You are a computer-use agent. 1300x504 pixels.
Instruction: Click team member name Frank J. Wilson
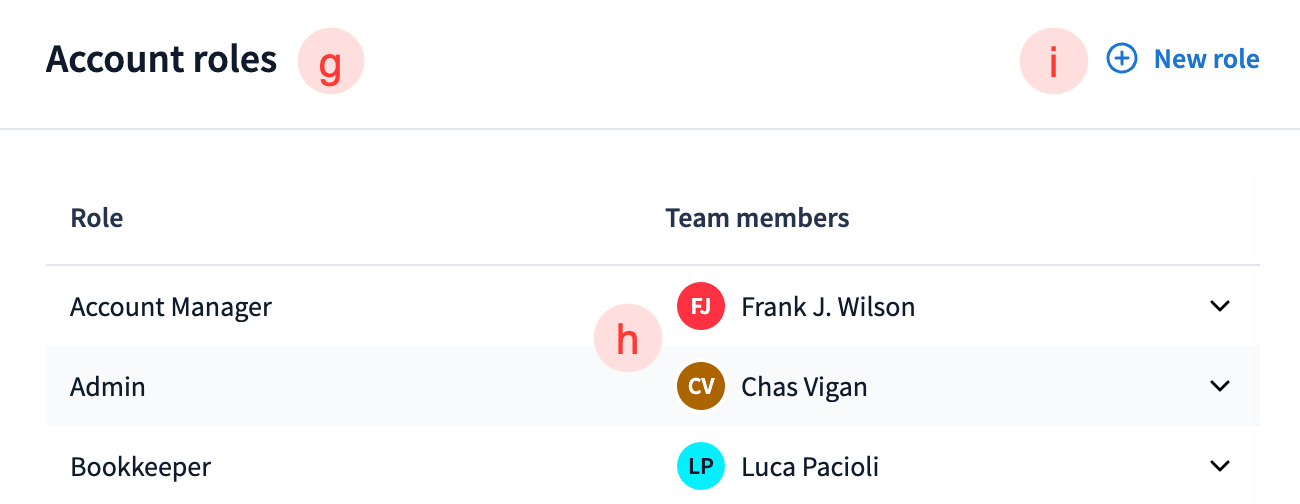[828, 306]
